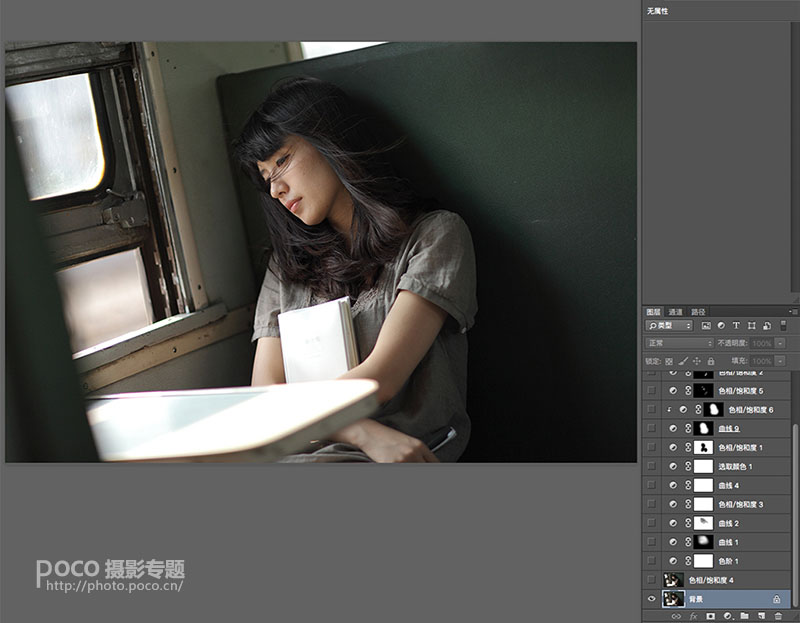
Task: Click mask link icon on 曲线 1 layer
Action: 688,542
